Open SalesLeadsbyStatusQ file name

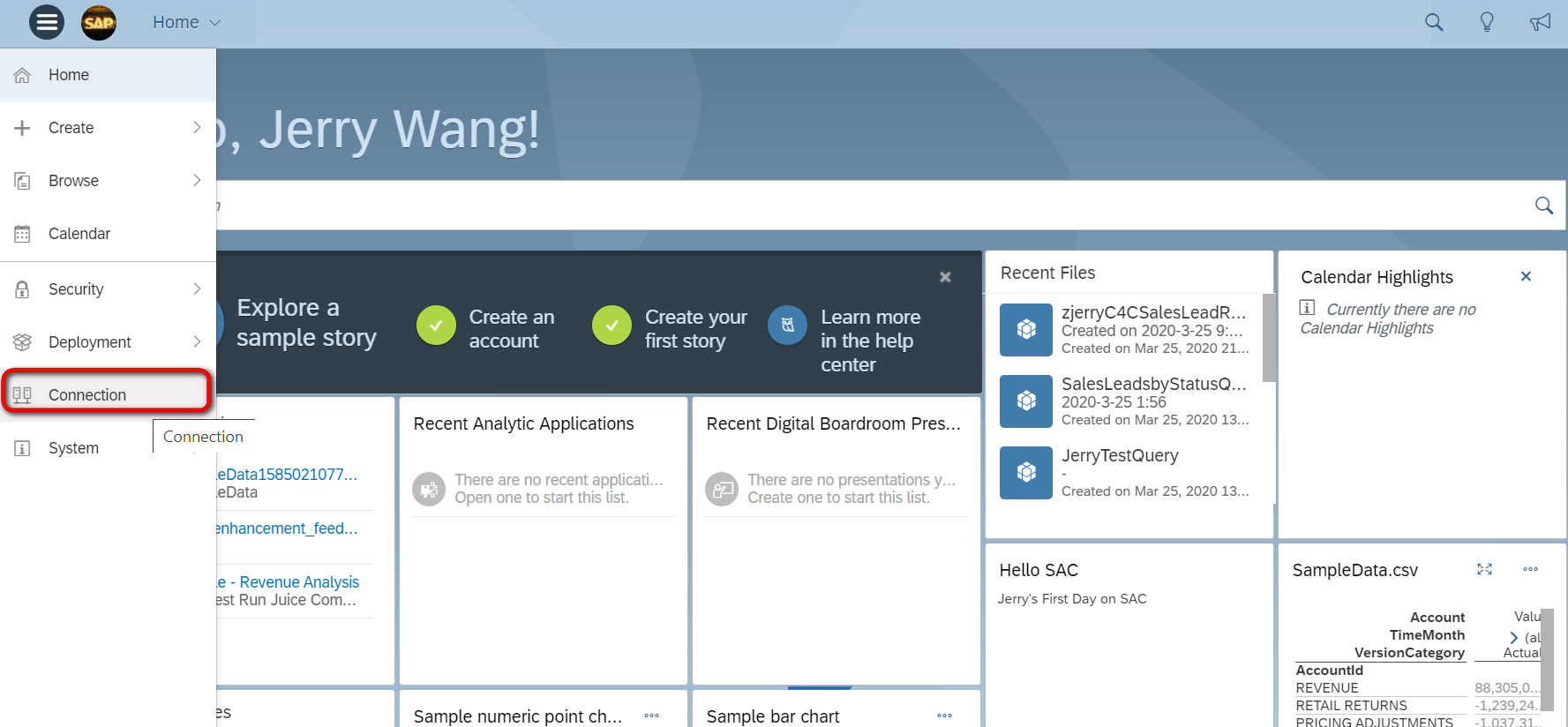click(1154, 384)
